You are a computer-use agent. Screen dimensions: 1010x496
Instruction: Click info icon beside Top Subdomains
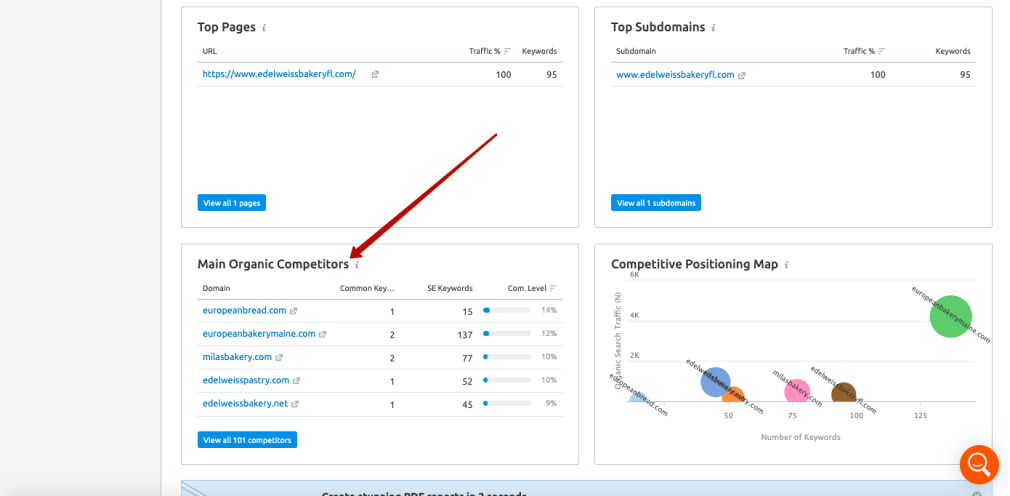tap(713, 28)
